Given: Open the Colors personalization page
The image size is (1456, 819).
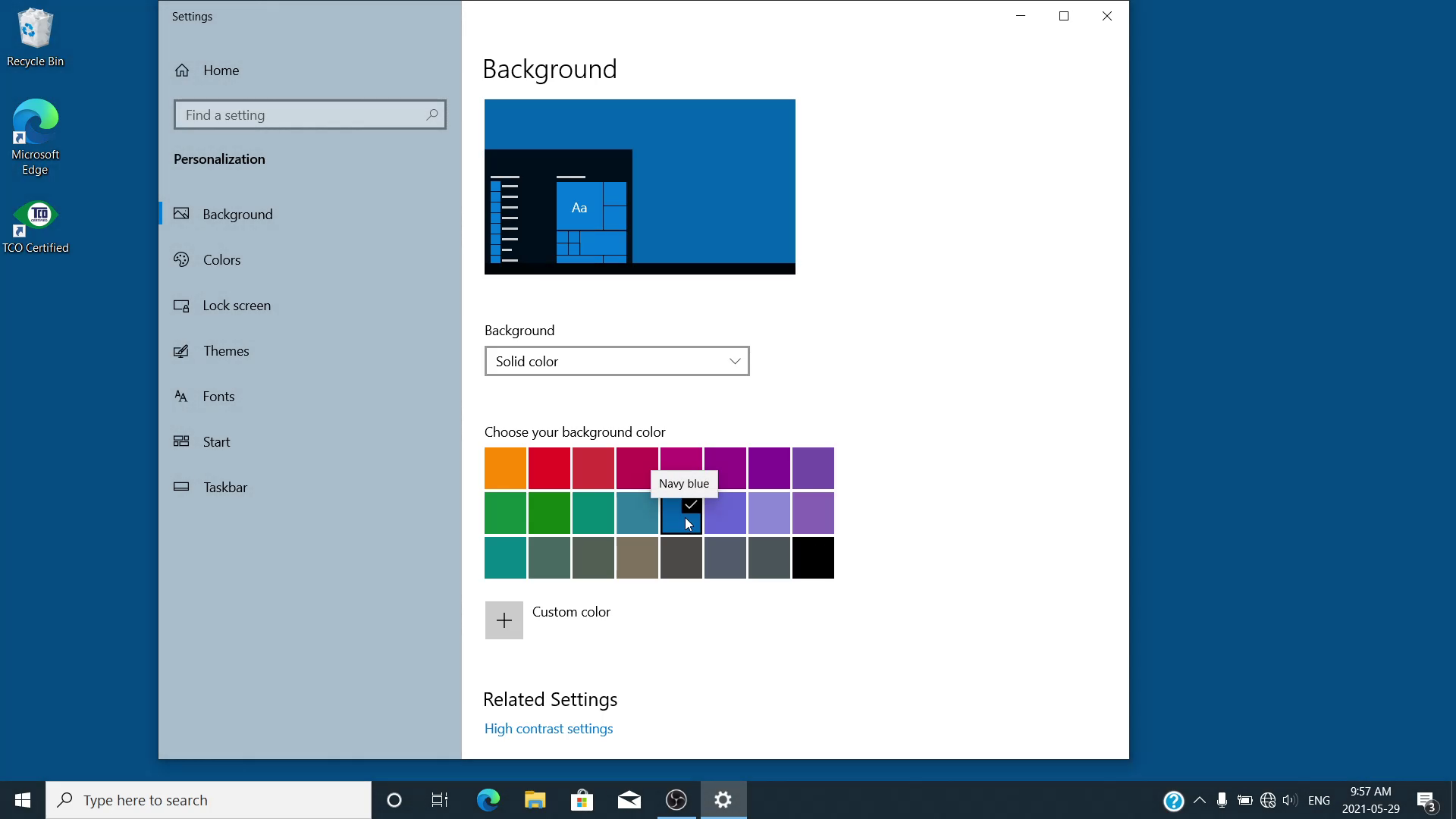Looking at the screenshot, I should click(x=221, y=260).
